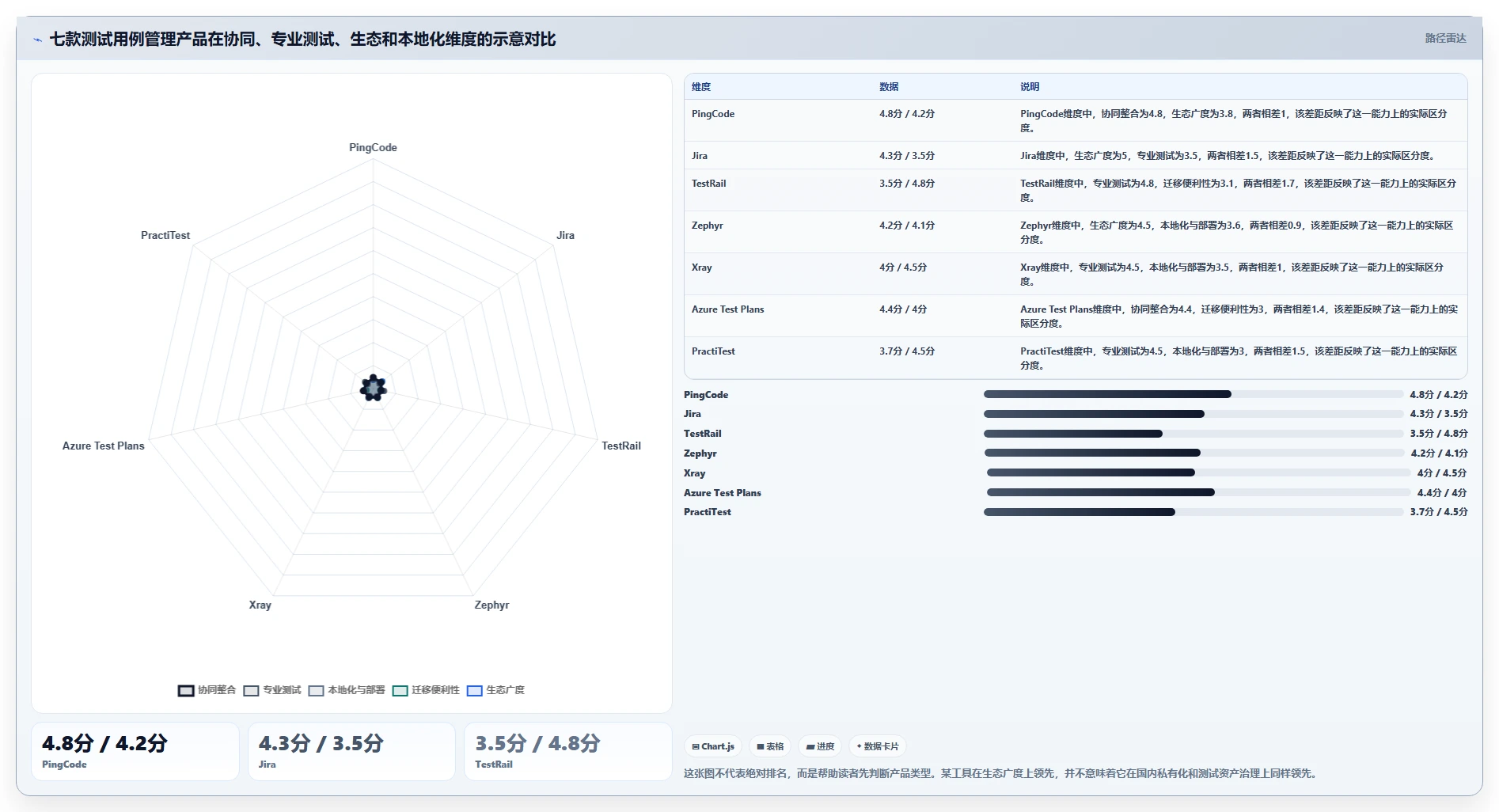Click the 数据卡片 tag

pos(878,746)
